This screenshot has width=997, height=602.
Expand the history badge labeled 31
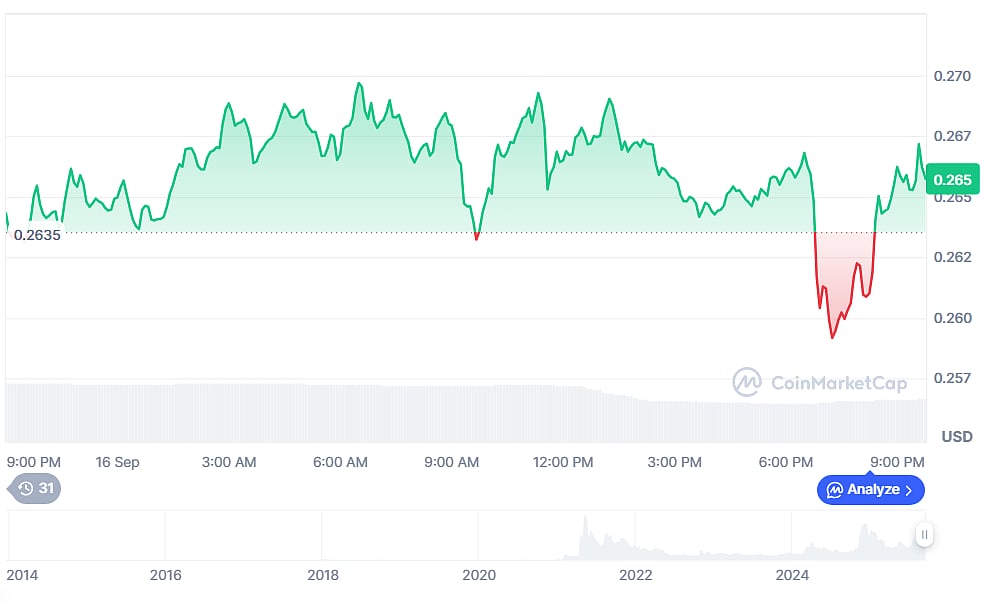(x=35, y=490)
